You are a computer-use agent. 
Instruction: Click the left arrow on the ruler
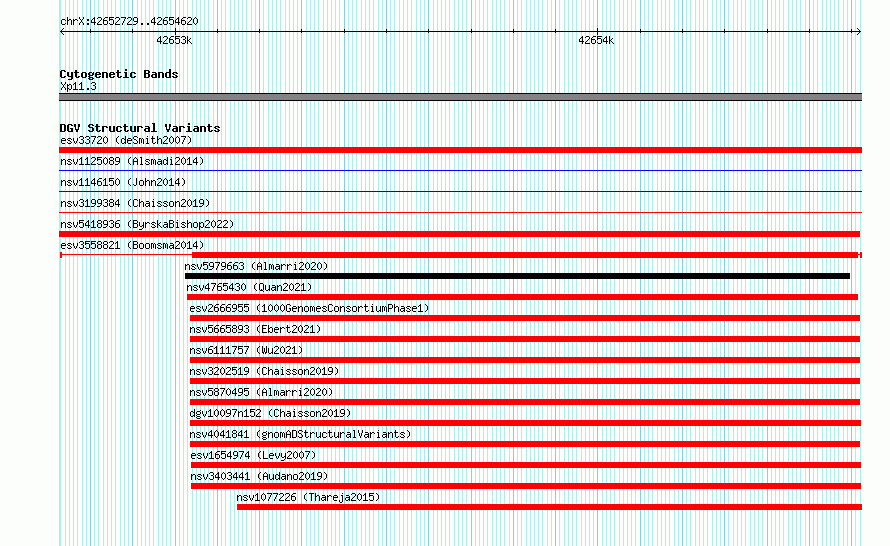point(62,31)
